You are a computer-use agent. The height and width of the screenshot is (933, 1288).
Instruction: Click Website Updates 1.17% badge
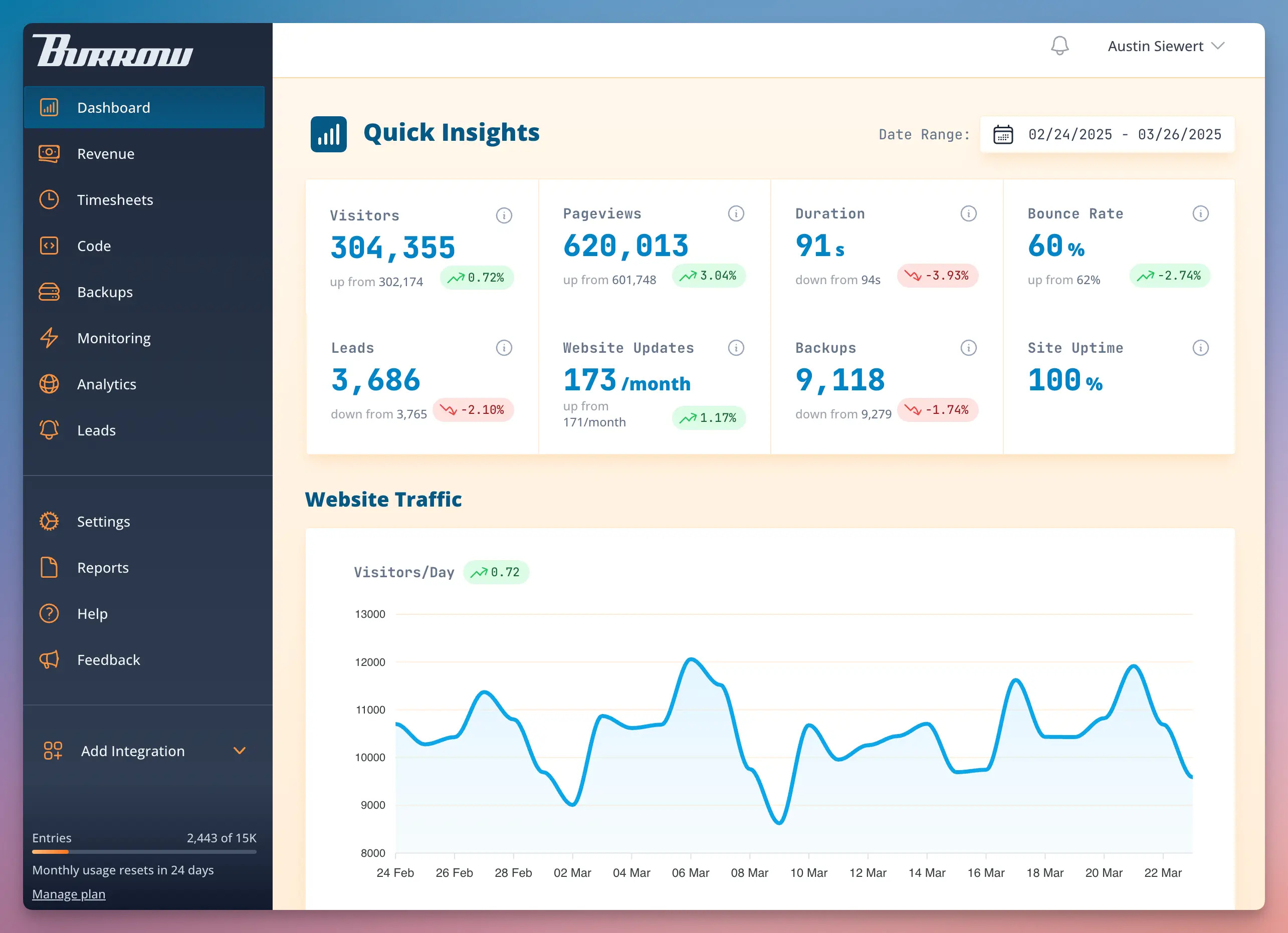tap(709, 418)
